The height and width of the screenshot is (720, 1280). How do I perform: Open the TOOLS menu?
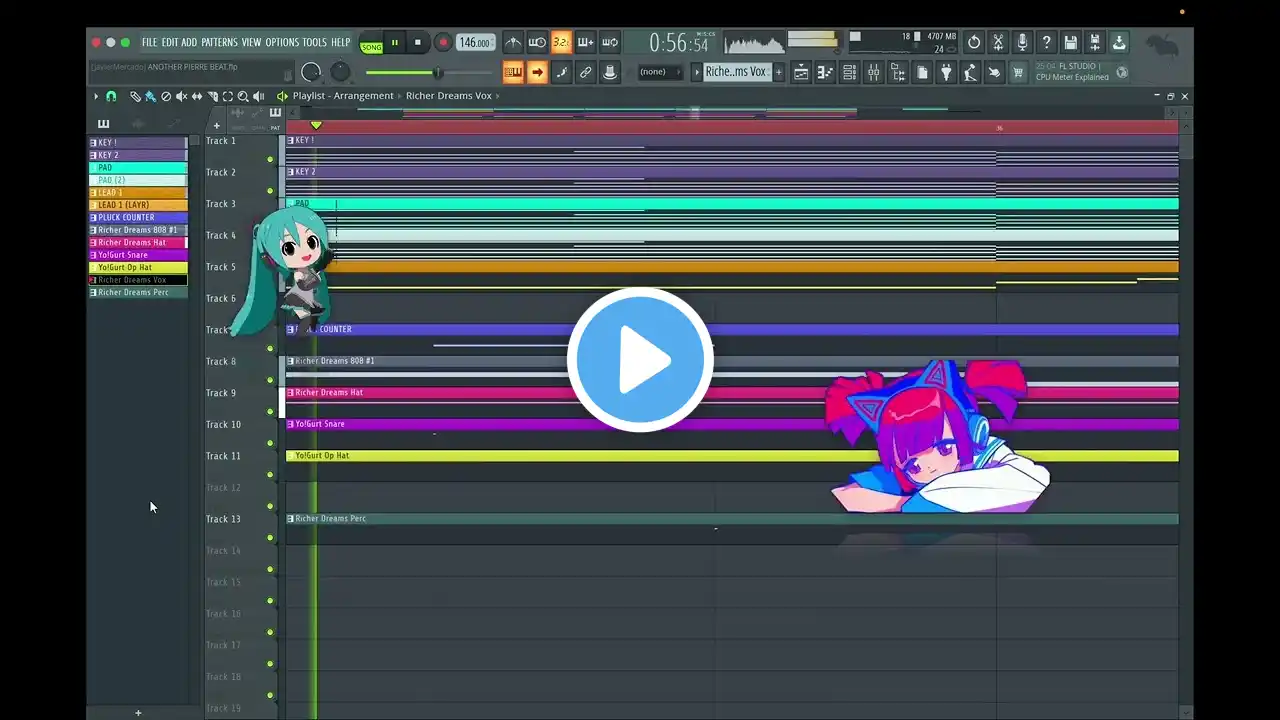coord(315,42)
